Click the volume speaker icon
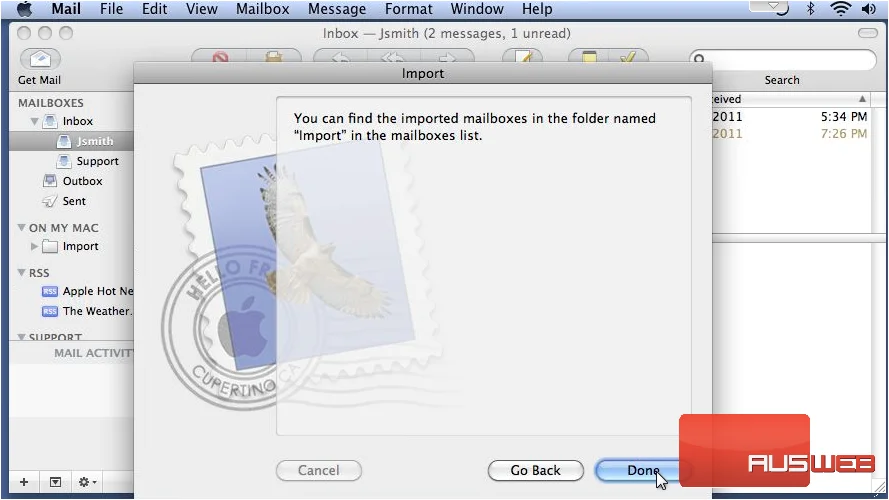889x500 pixels. coord(869,9)
